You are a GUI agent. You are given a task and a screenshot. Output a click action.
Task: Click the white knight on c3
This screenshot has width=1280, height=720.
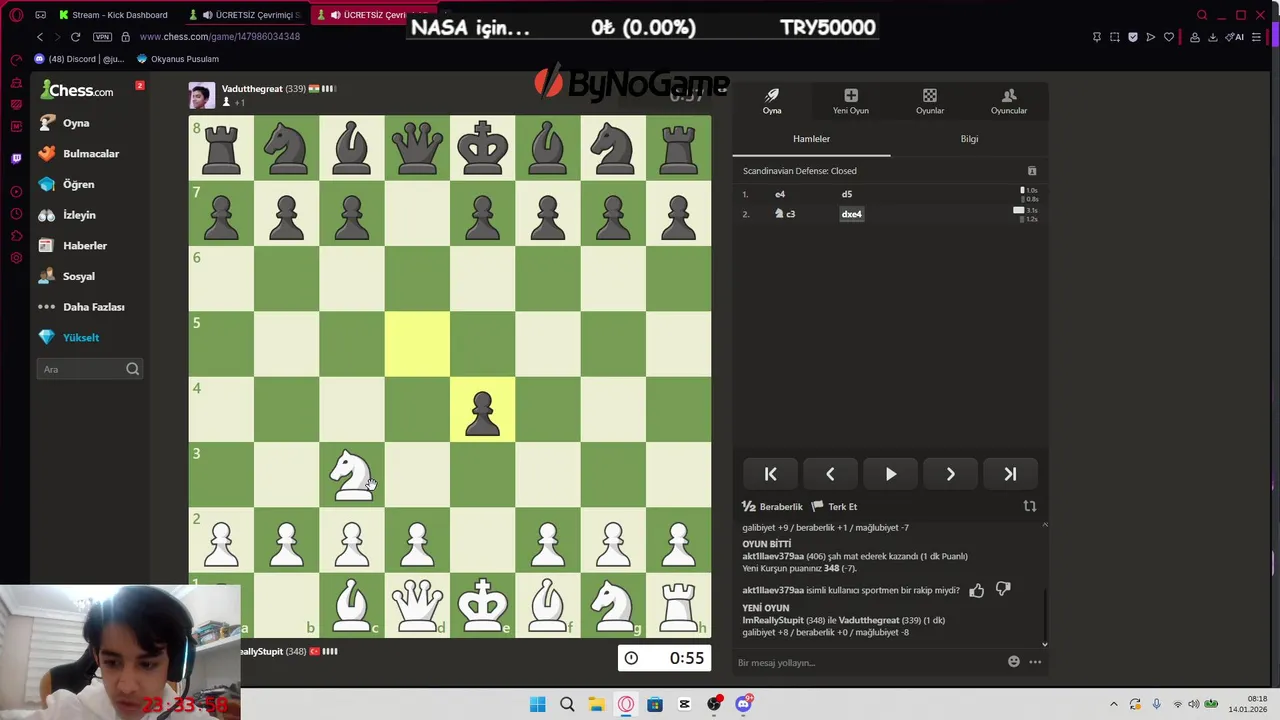click(x=351, y=474)
